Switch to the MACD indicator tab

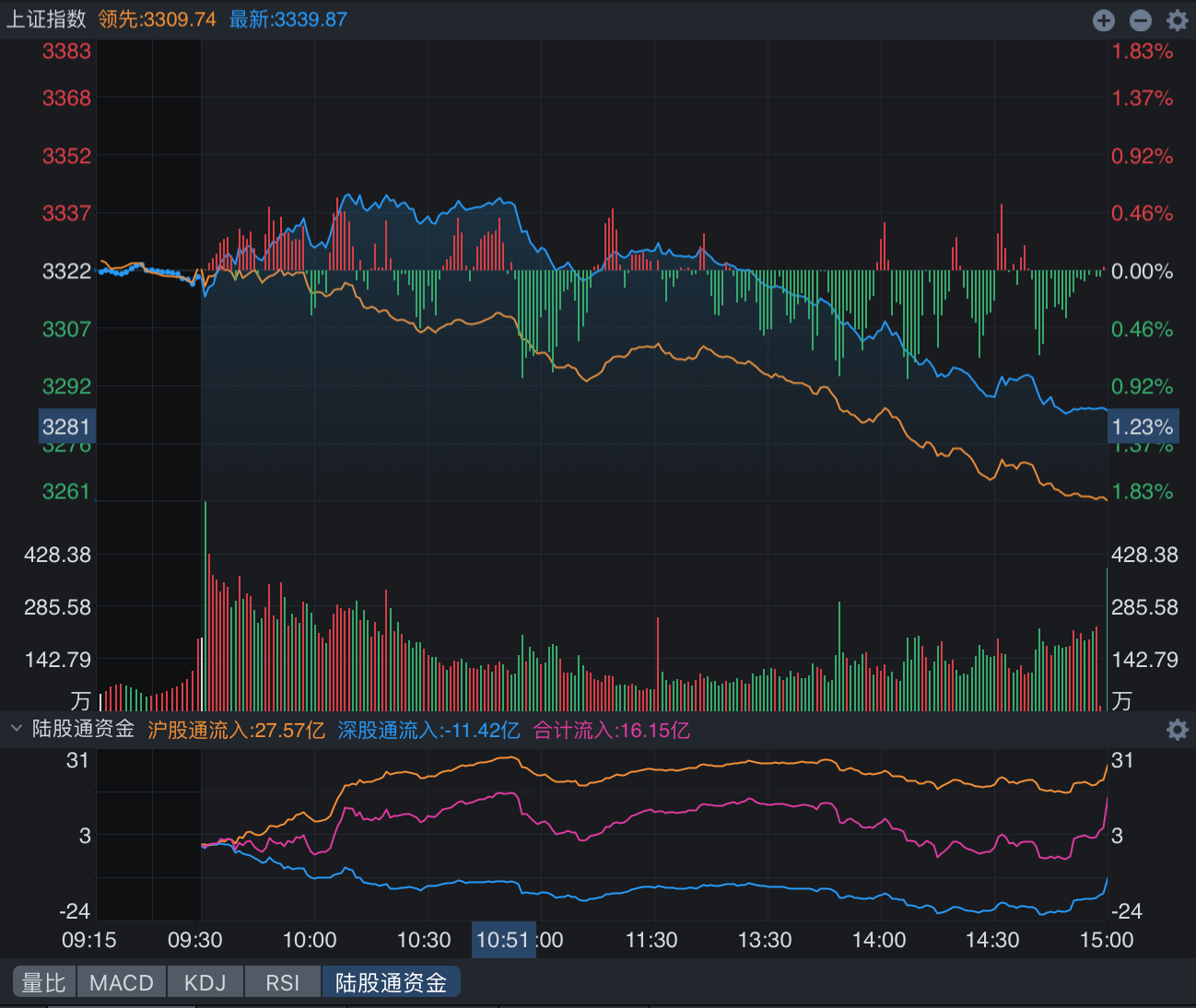pyautogui.click(x=122, y=982)
